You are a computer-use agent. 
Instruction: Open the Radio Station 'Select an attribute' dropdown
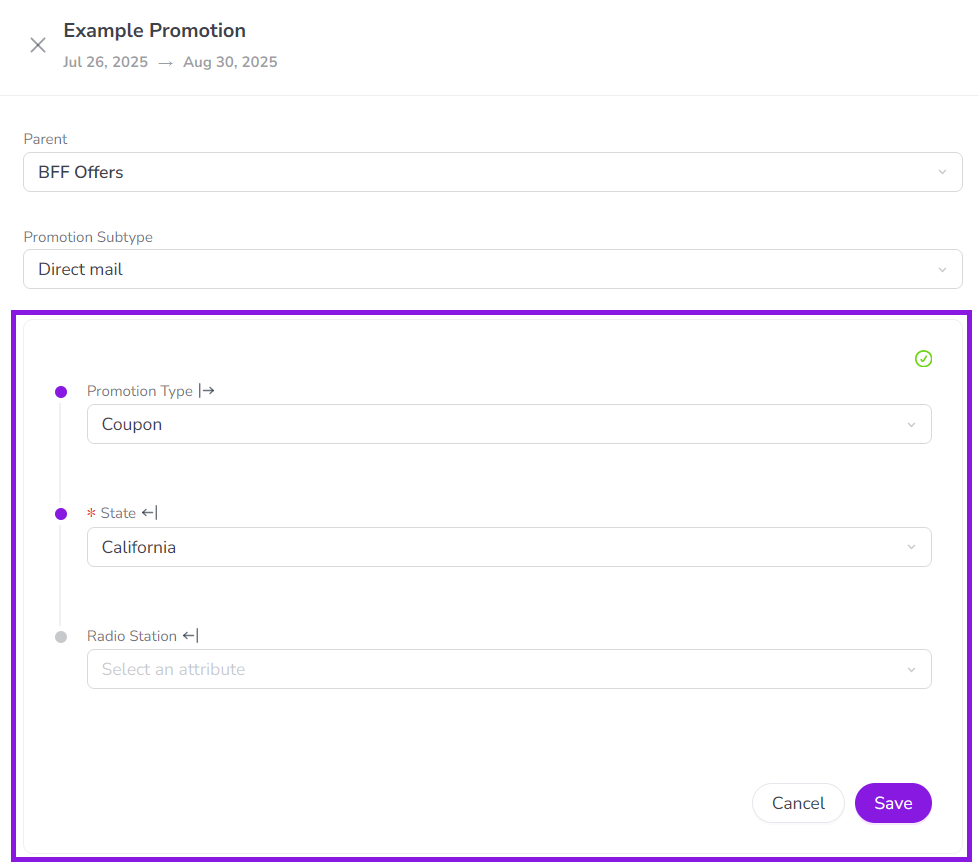pyautogui.click(x=509, y=669)
